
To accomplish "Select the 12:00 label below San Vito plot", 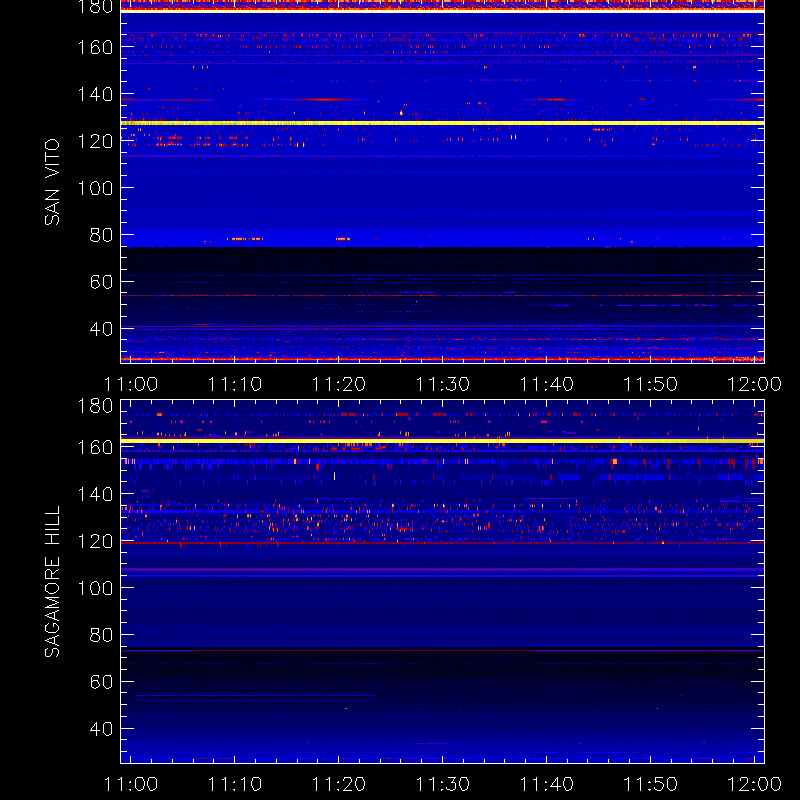I will tap(754, 384).
